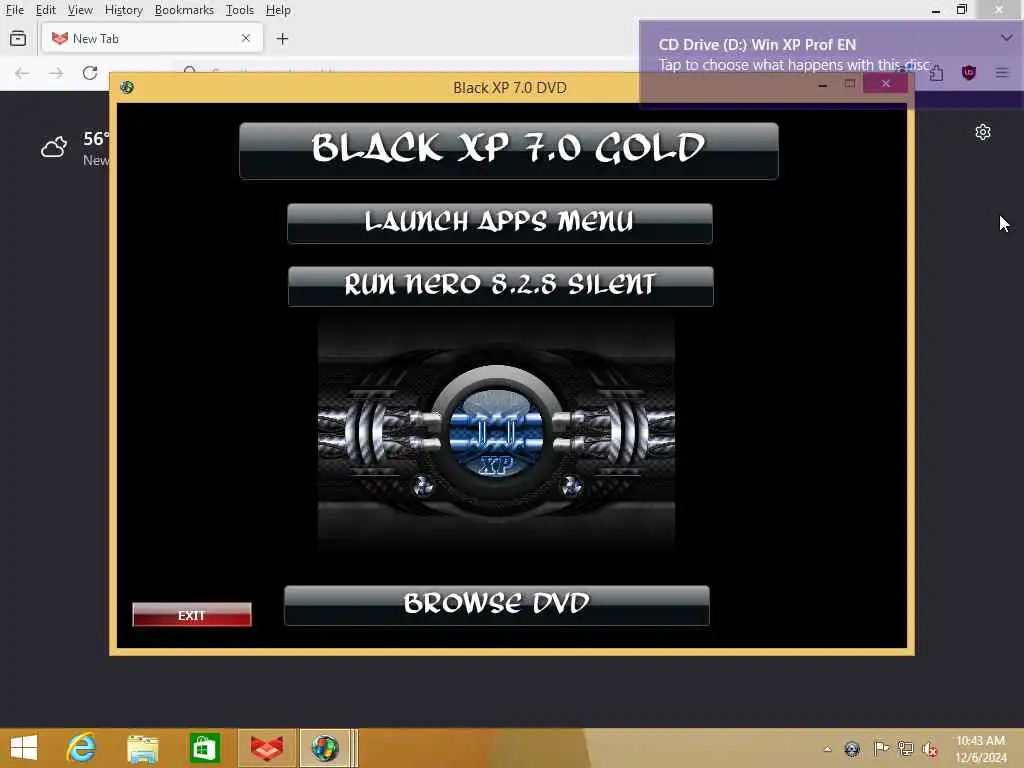Click the weather cloud icon
The height and width of the screenshot is (768, 1024).
click(x=54, y=147)
